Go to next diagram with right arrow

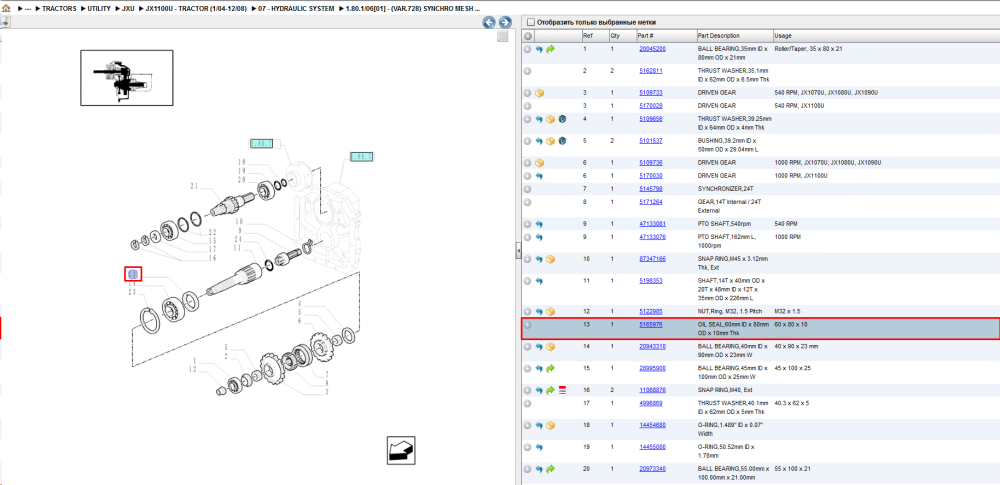pos(504,22)
